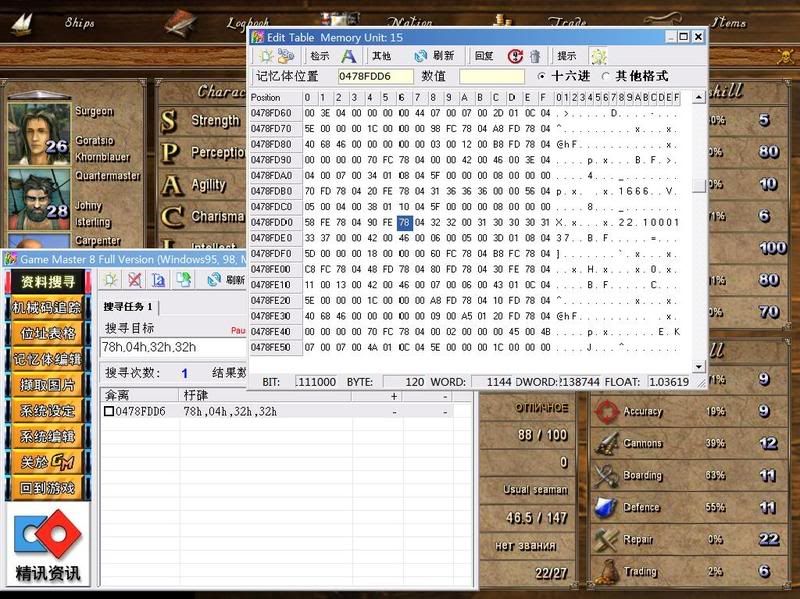Click the 'Usual seaman' text in game stats

535,489
